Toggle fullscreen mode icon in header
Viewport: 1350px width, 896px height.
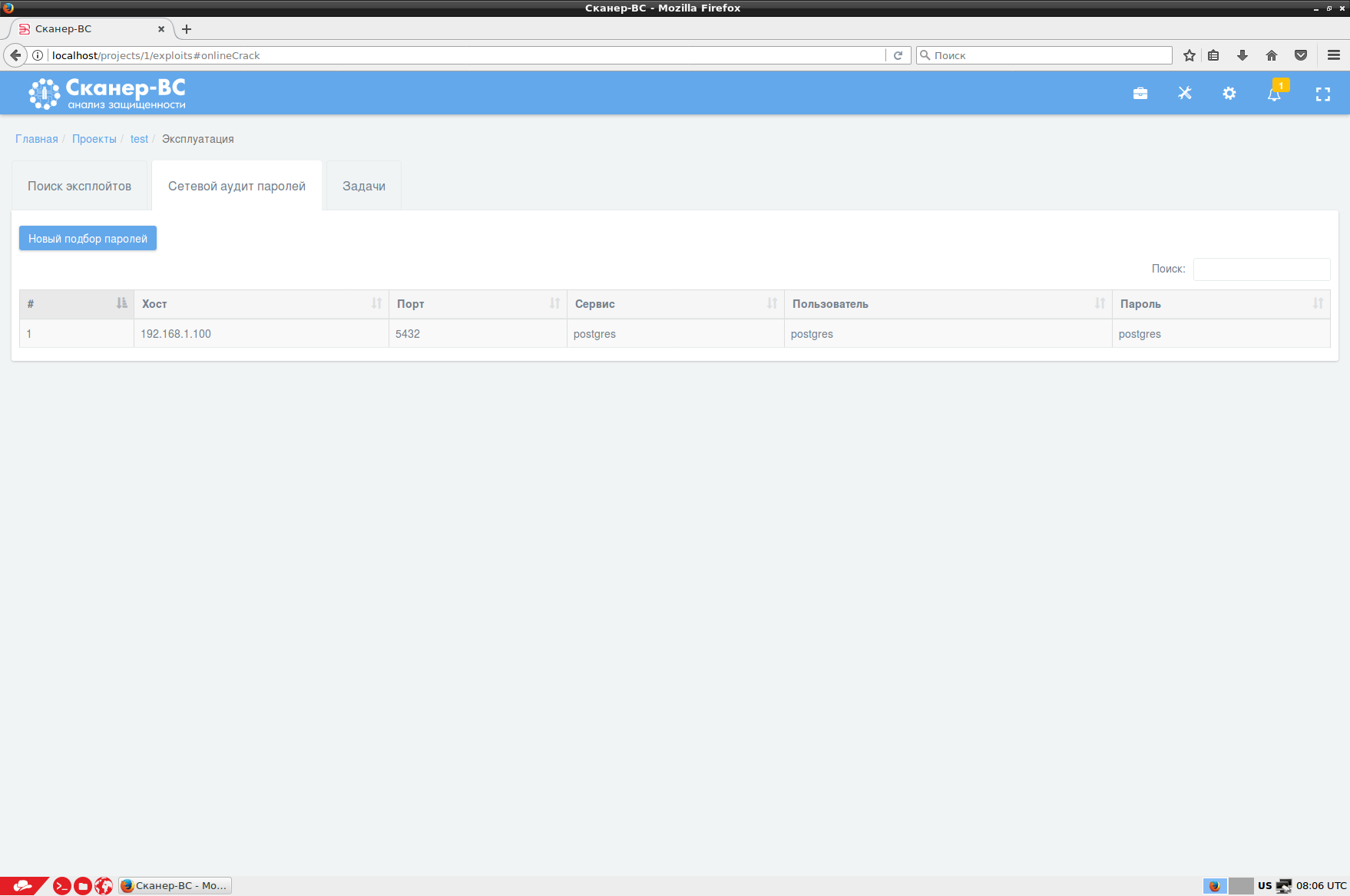click(x=1322, y=94)
